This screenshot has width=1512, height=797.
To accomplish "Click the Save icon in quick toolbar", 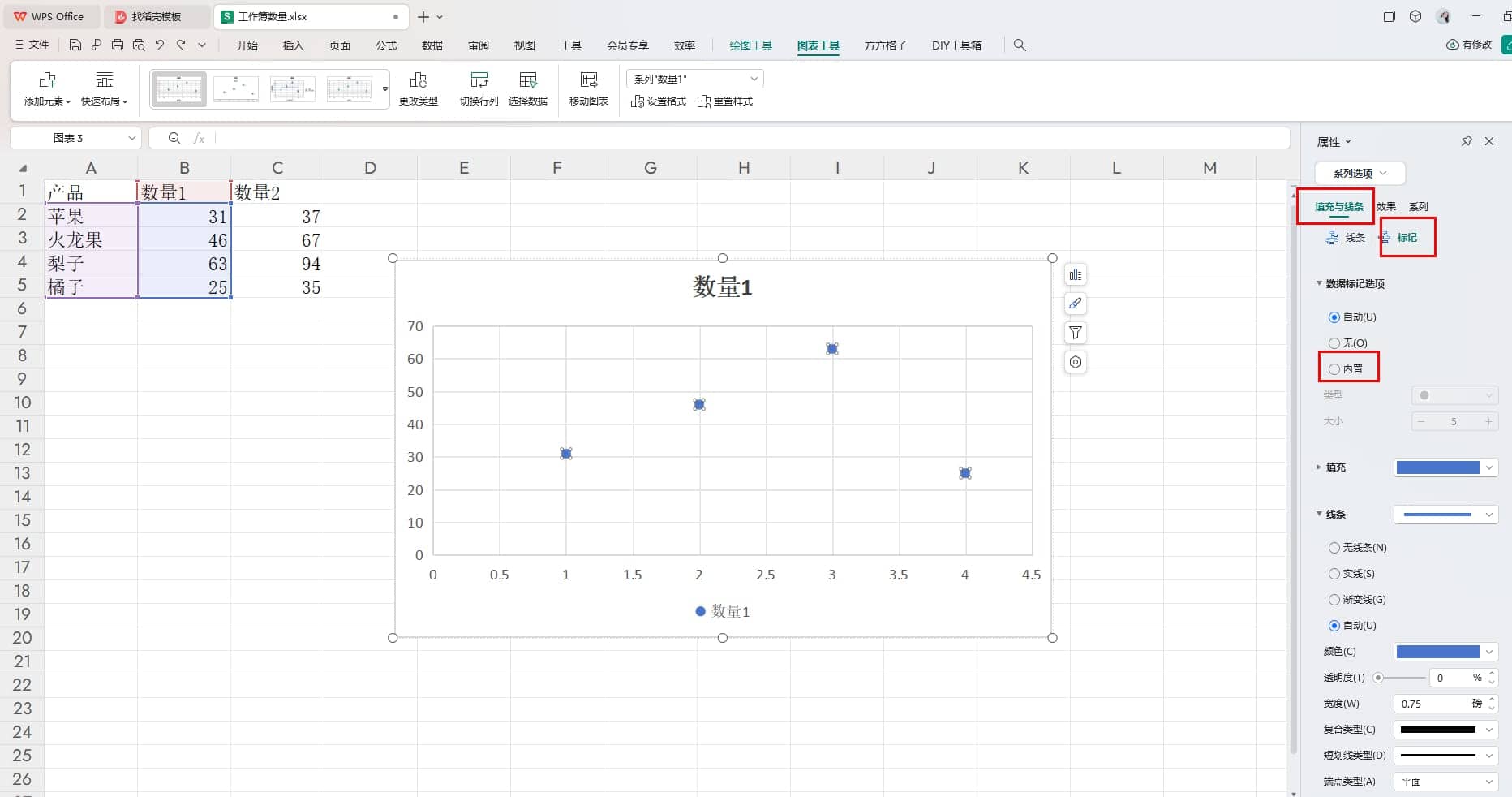I will (75, 45).
